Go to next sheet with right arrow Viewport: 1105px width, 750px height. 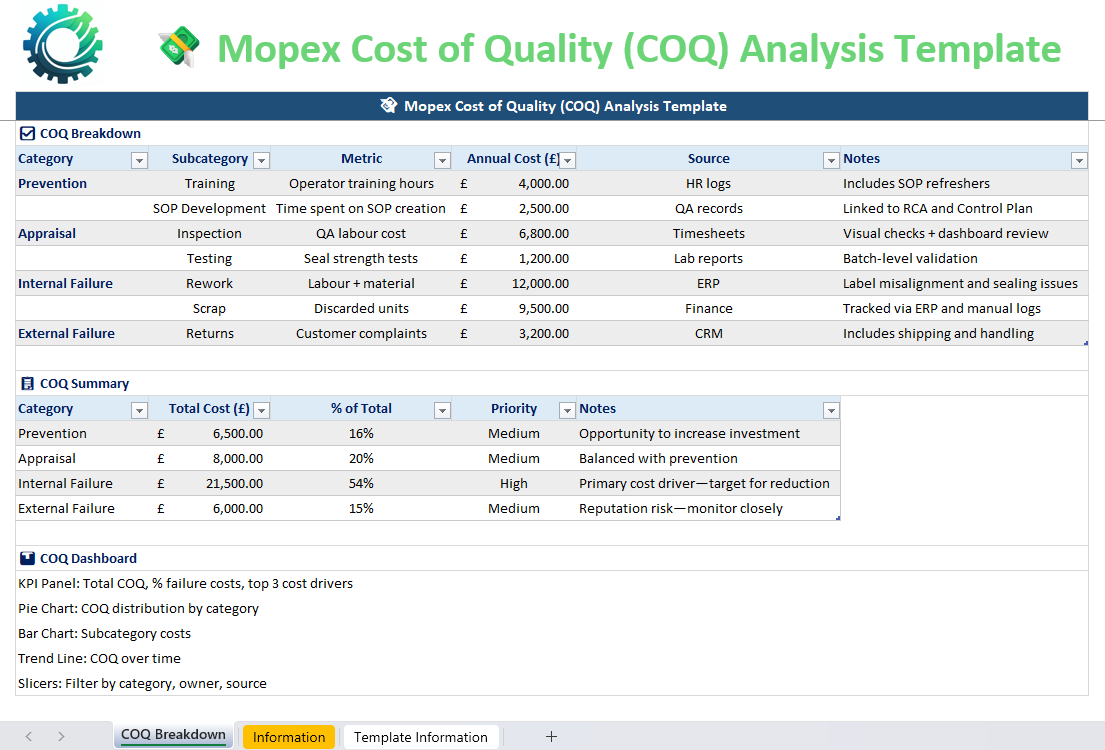(61, 737)
